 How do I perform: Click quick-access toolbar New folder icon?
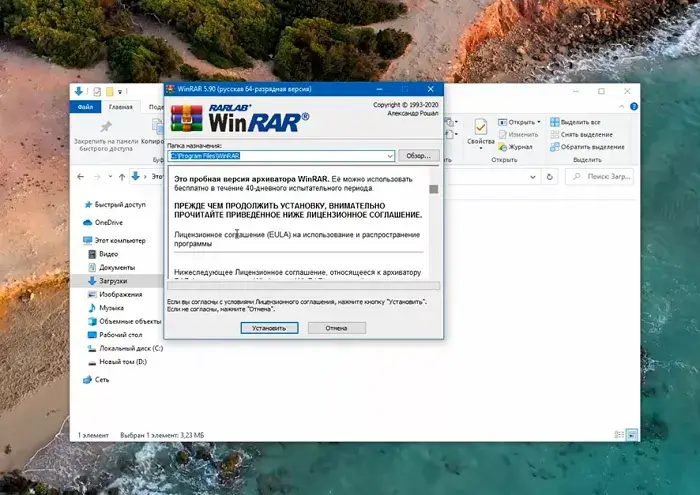[109, 92]
